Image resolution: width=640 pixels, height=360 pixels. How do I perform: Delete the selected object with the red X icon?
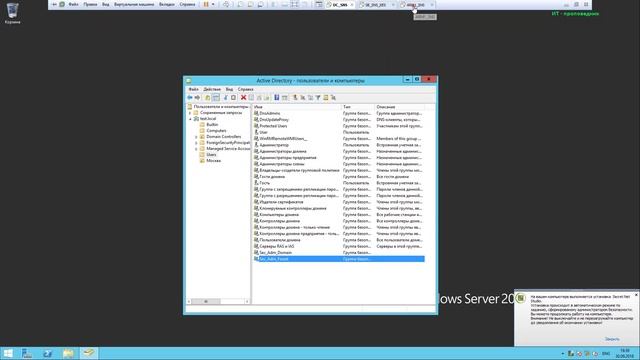[x=243, y=98]
